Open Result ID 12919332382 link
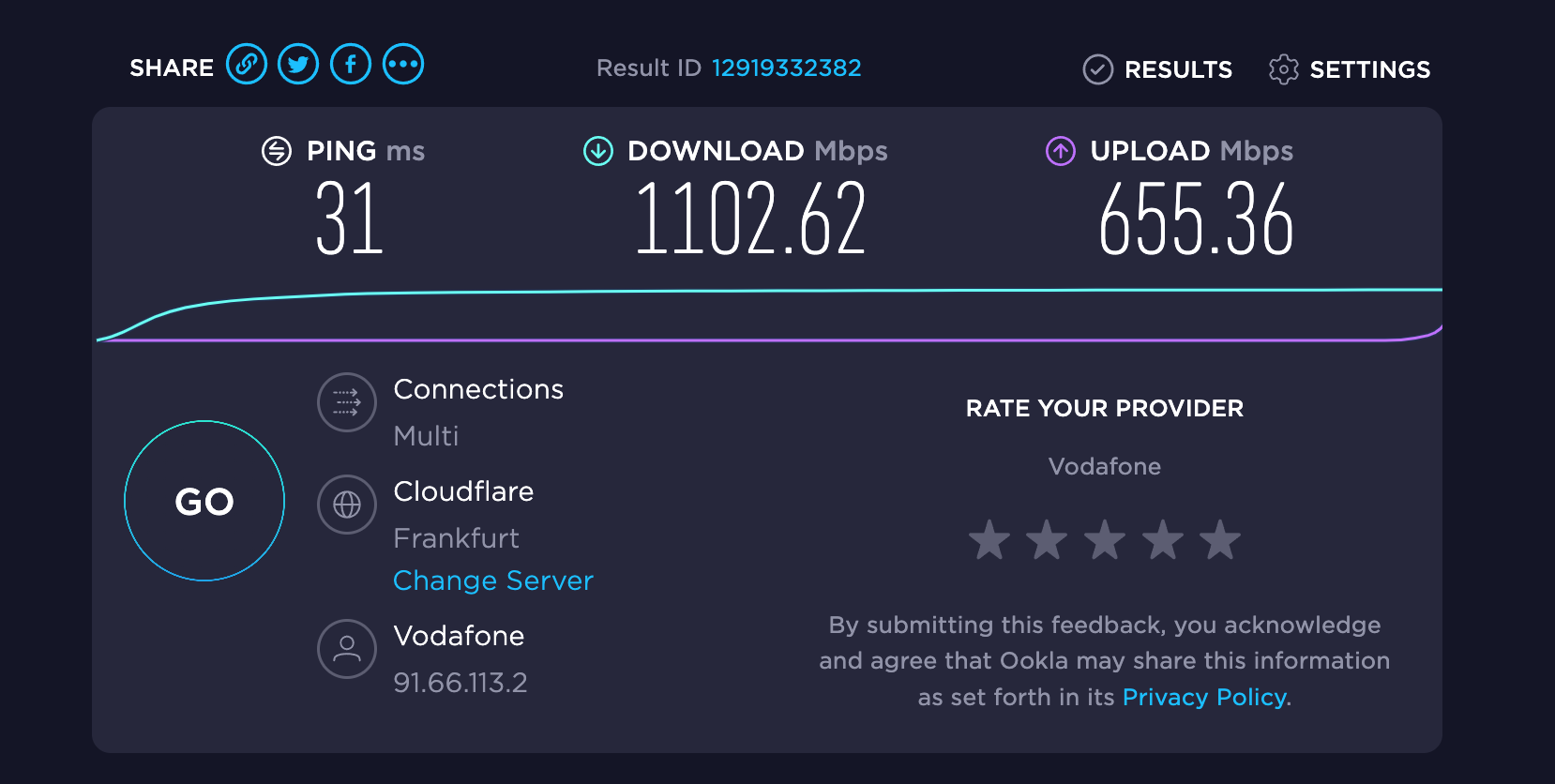This screenshot has height=784, width=1555. [786, 68]
